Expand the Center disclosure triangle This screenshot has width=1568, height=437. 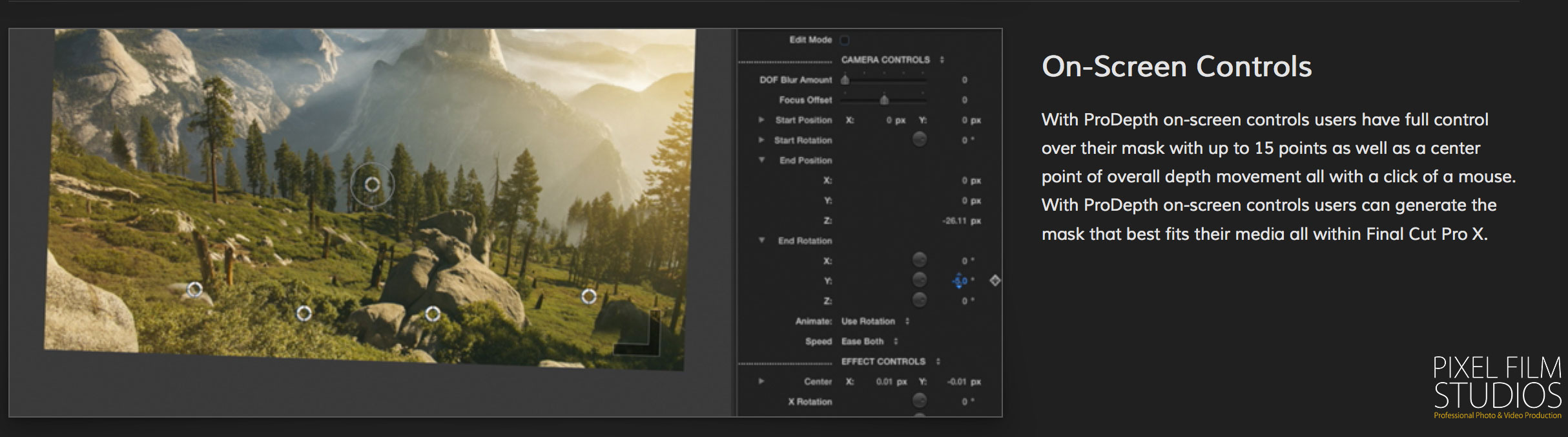(x=761, y=381)
